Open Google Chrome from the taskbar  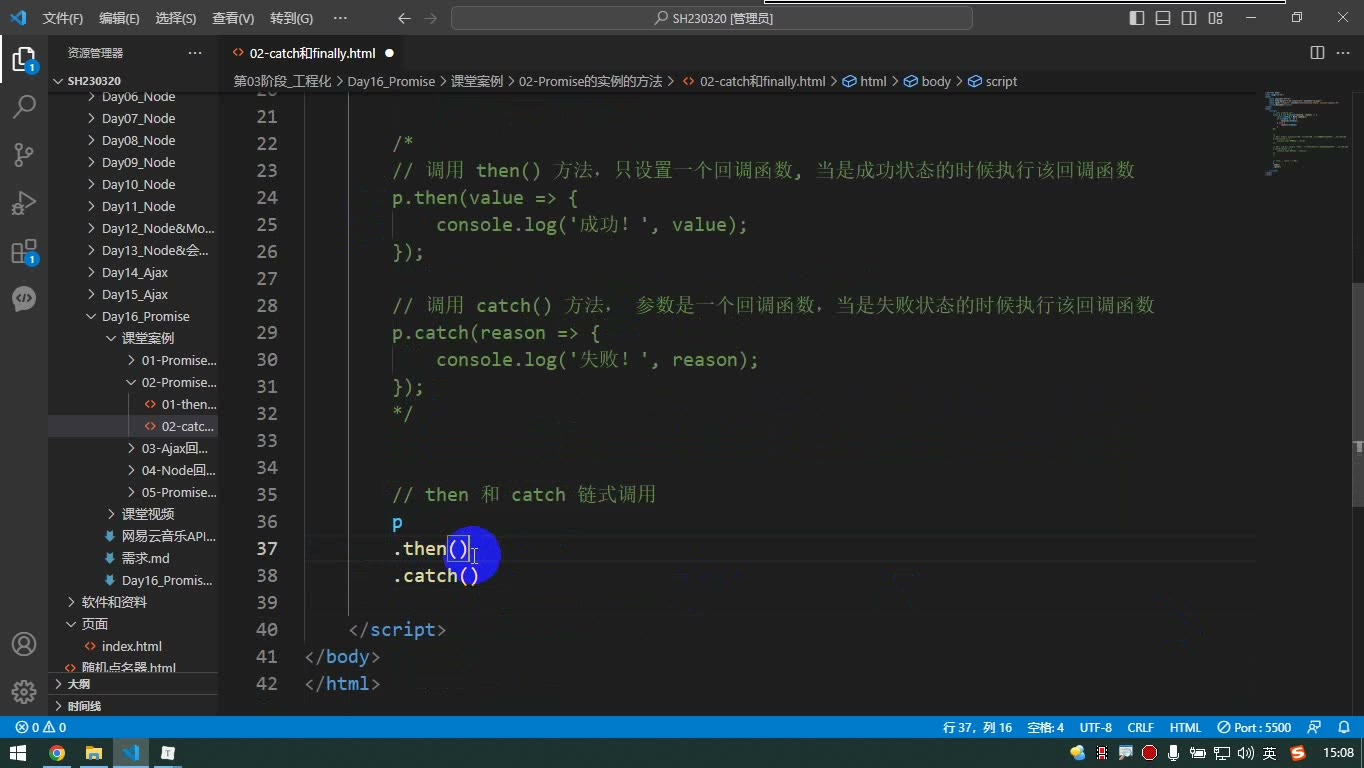pos(57,753)
